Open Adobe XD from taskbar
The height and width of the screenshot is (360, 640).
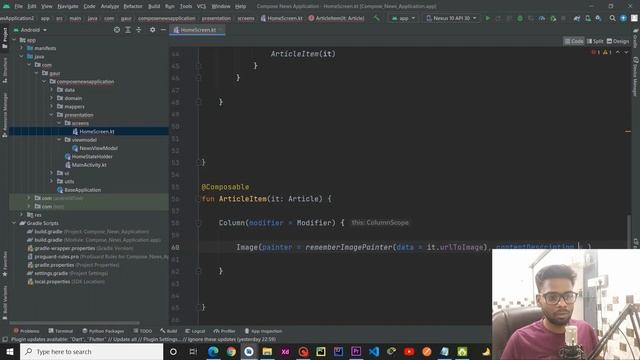point(285,351)
